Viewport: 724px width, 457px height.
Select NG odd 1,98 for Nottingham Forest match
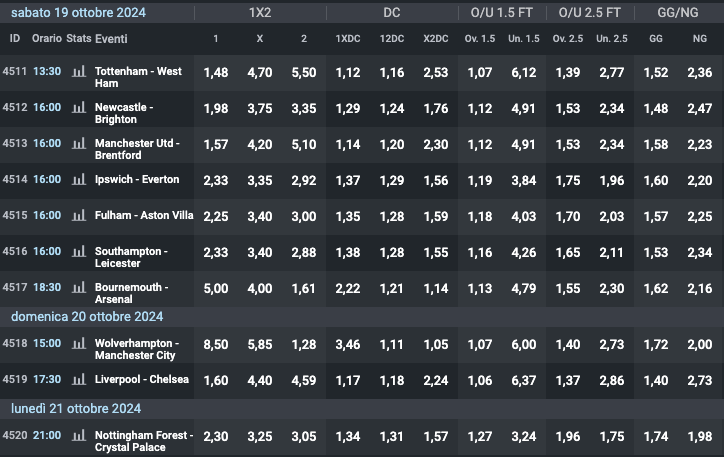[700, 436]
